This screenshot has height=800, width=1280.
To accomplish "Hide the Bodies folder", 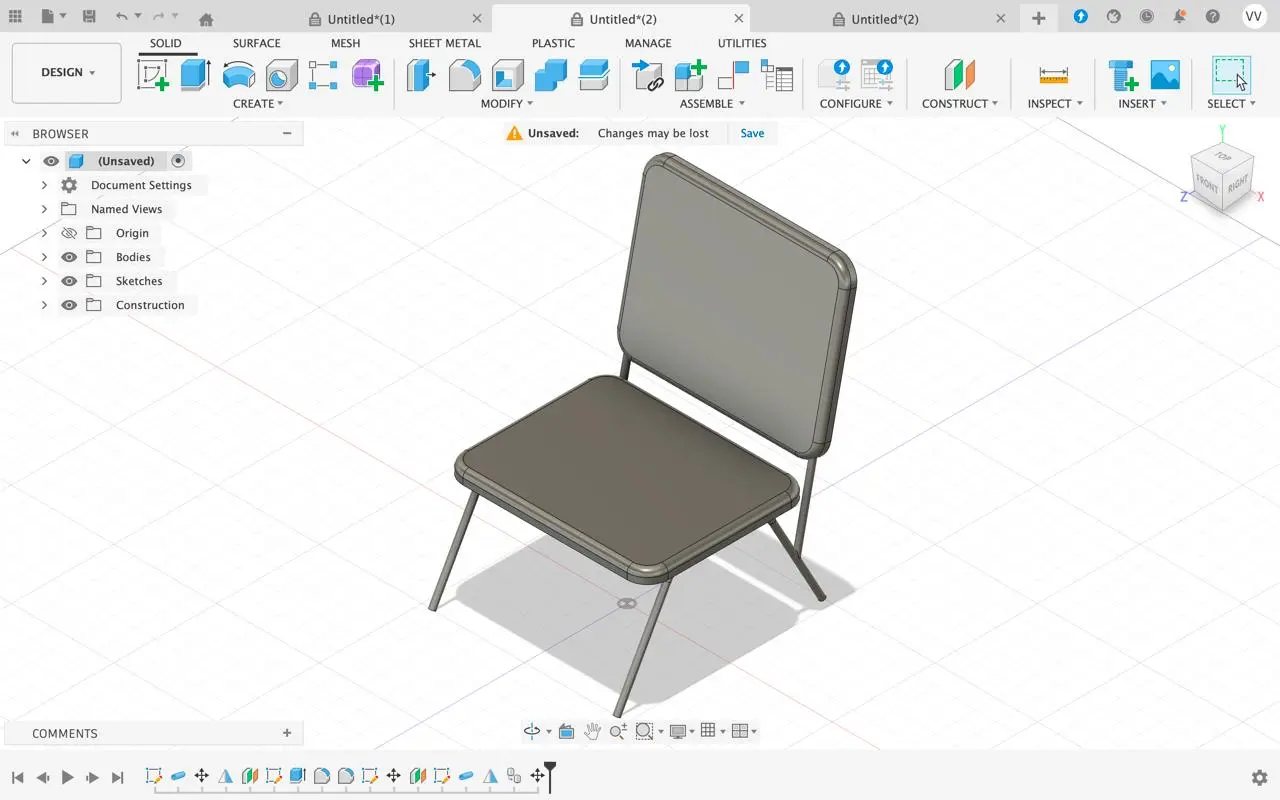I will [69, 257].
